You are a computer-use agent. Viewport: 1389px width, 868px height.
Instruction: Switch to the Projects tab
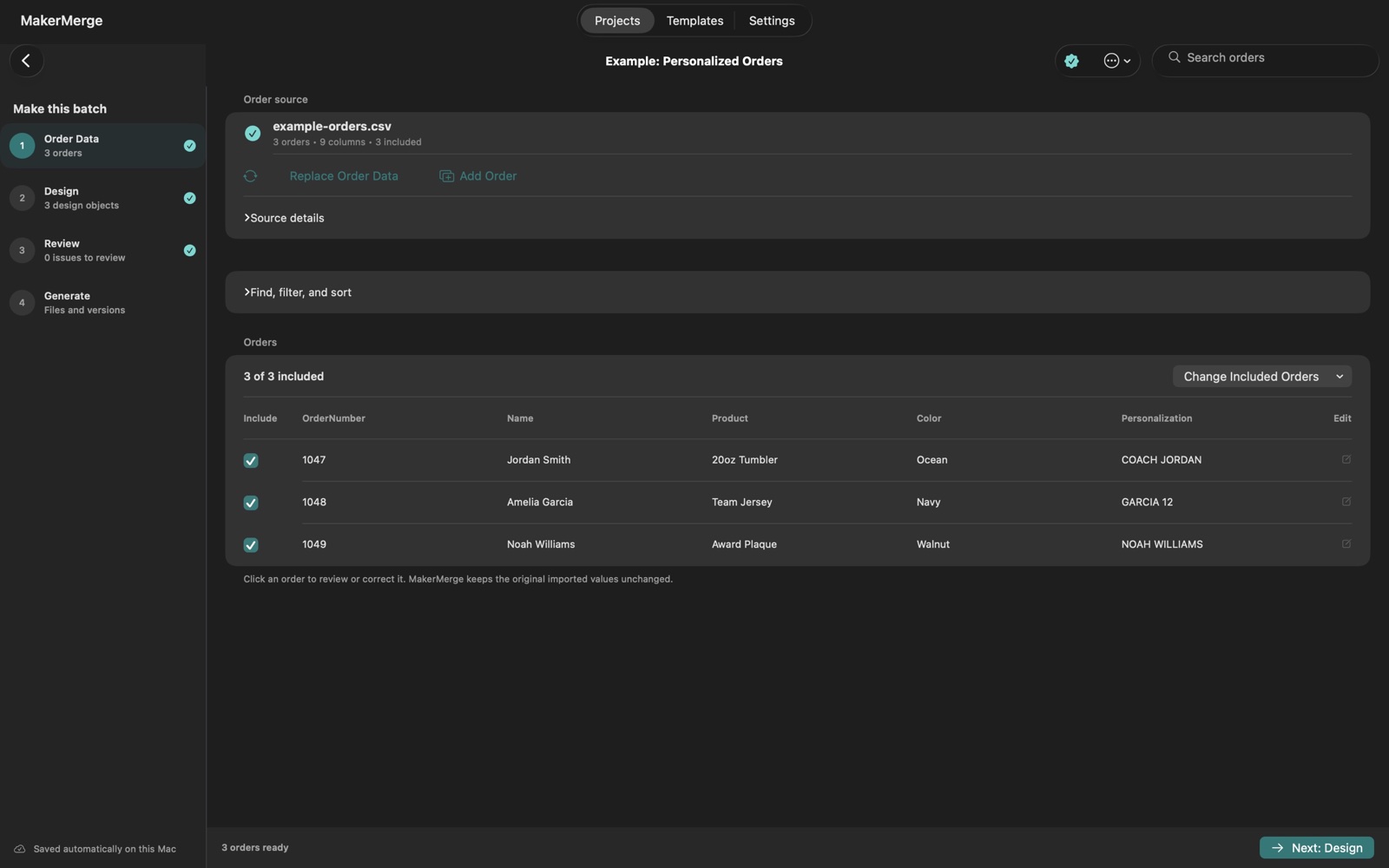click(x=617, y=21)
